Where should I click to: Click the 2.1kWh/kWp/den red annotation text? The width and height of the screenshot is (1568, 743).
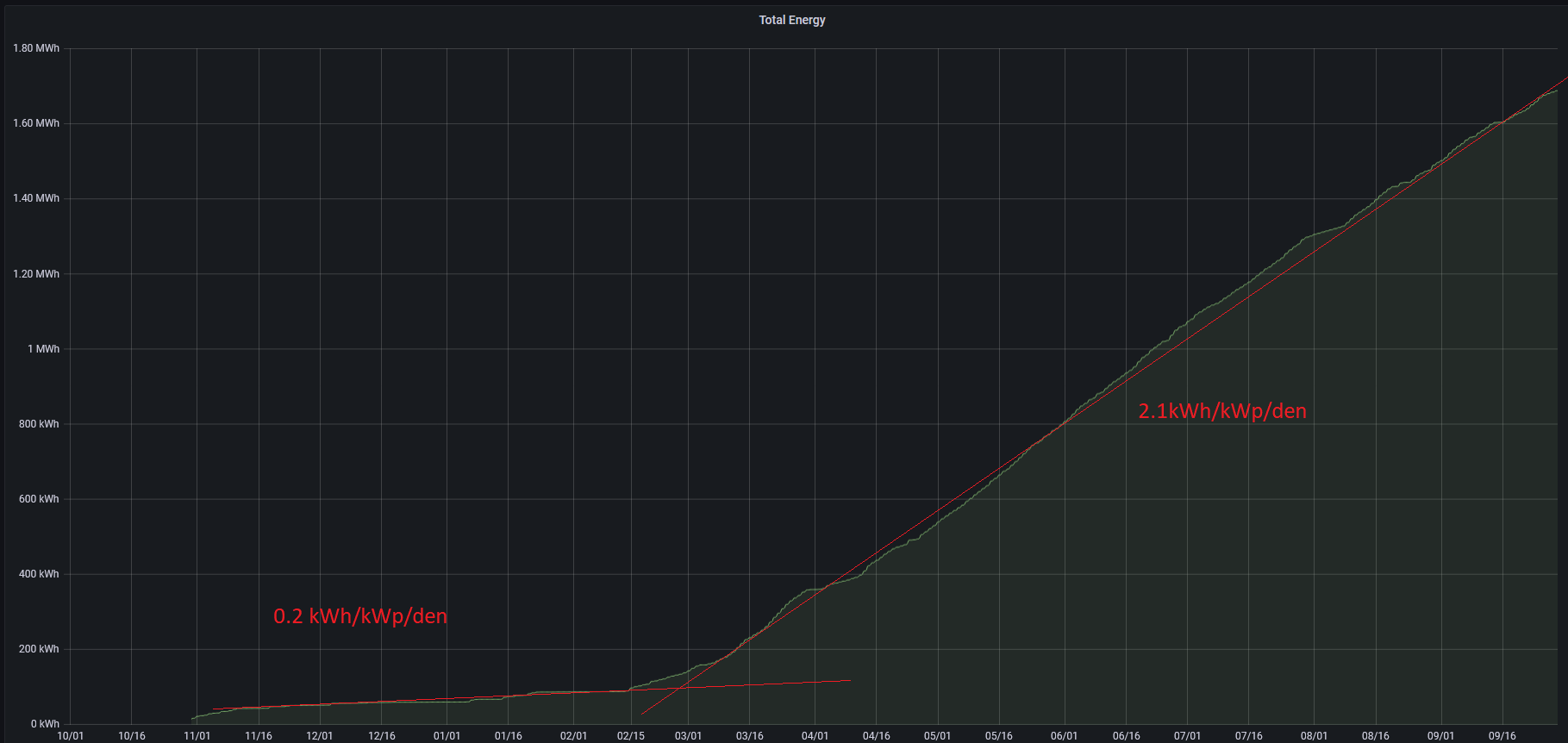click(x=1221, y=411)
